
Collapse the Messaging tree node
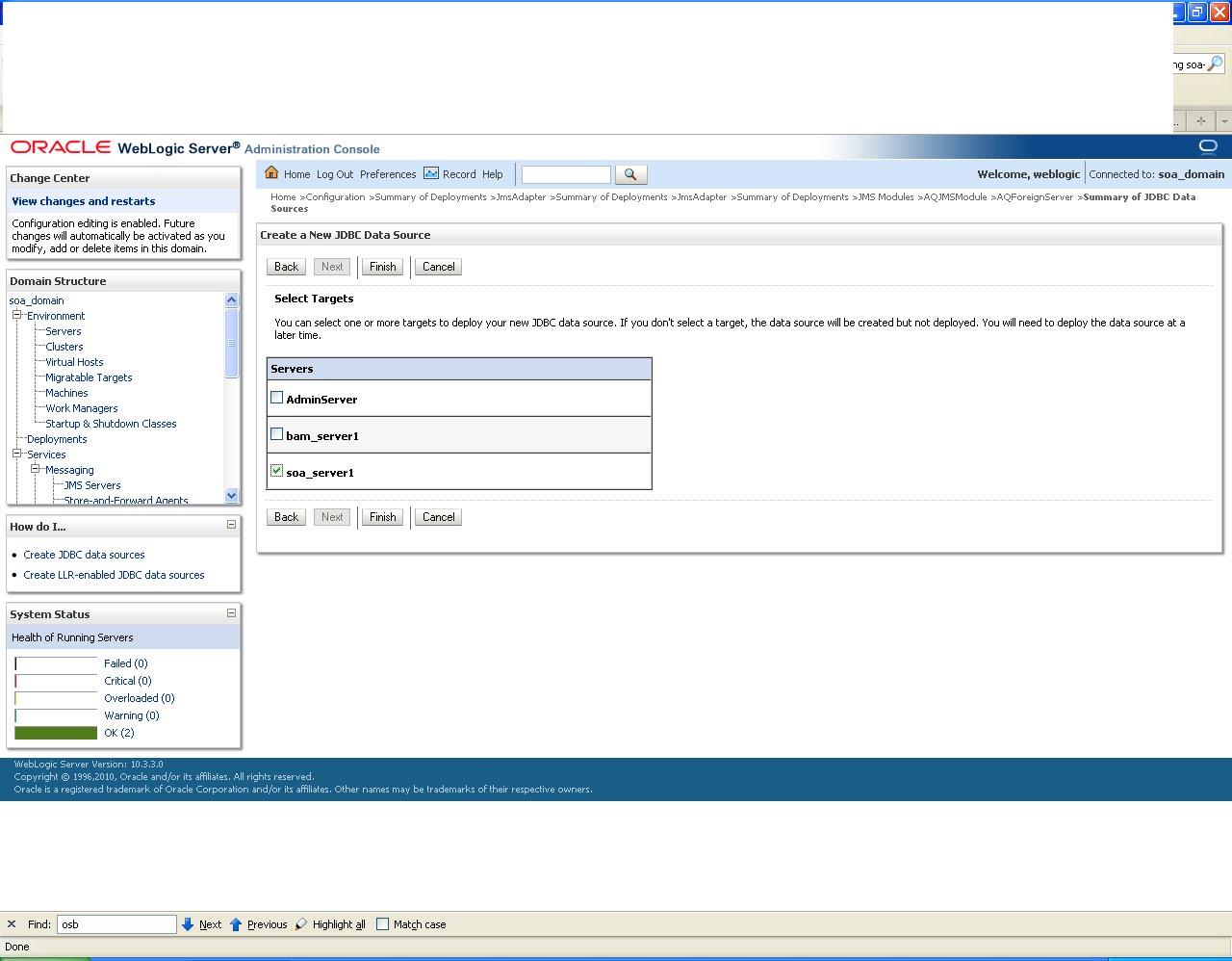point(35,469)
